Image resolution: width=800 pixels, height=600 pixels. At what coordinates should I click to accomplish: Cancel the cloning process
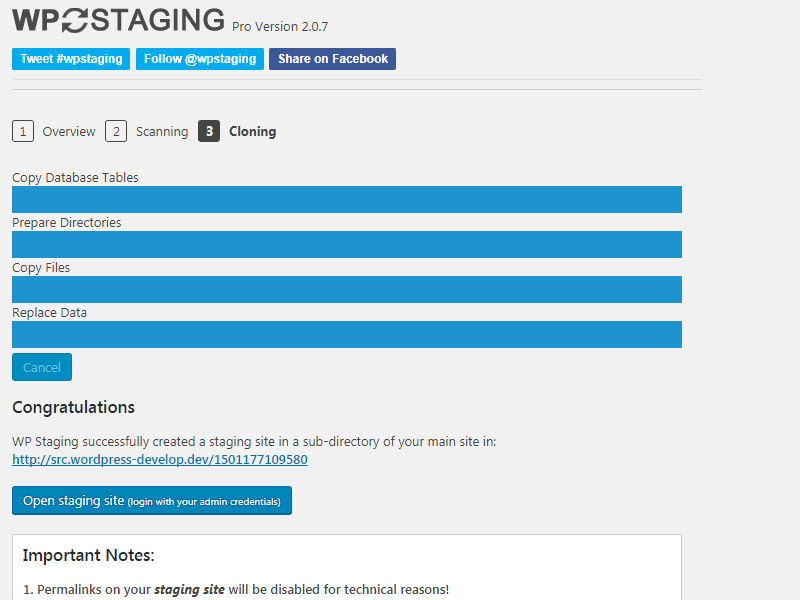(42, 367)
